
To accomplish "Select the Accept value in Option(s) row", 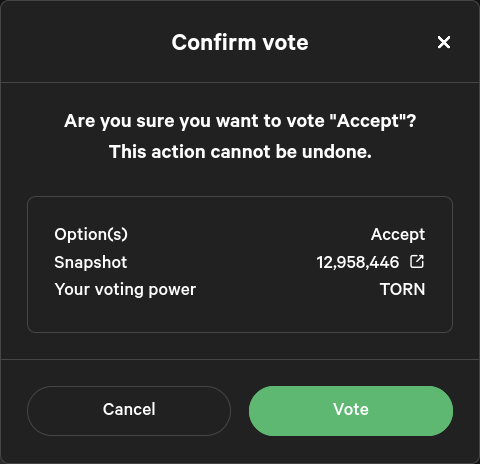I will 398,235.
